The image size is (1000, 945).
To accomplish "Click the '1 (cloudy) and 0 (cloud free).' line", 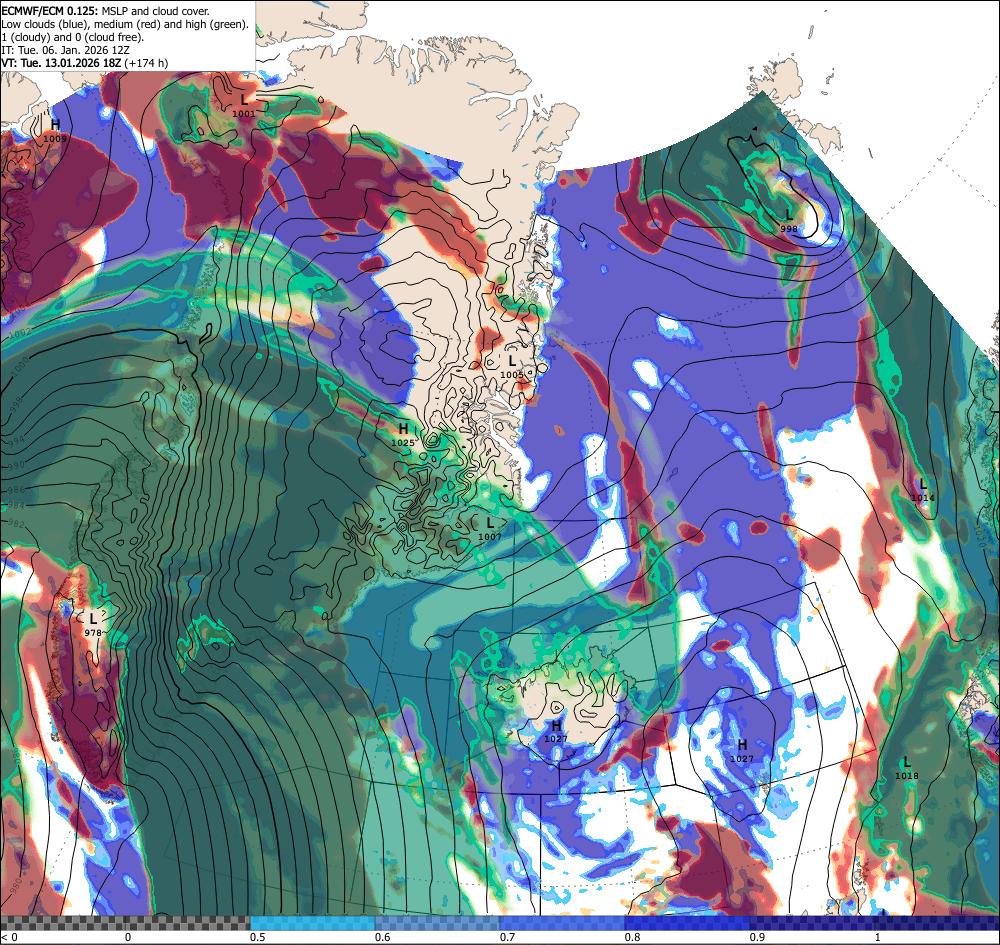I will 73,37.
